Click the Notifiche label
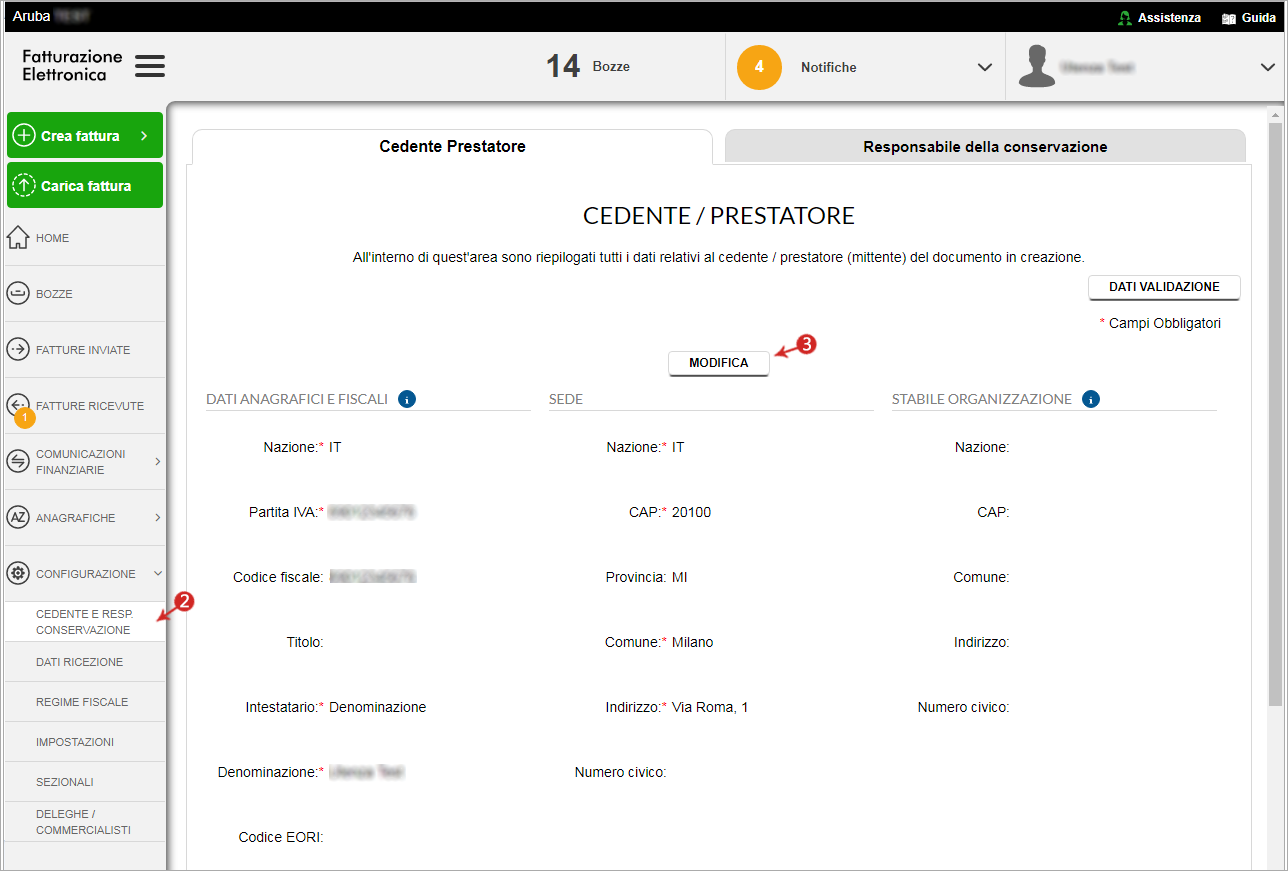 829,67
